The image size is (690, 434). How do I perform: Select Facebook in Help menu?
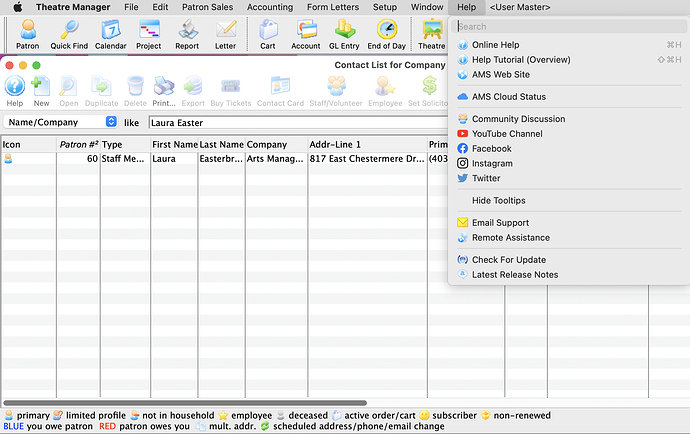click(x=569, y=148)
